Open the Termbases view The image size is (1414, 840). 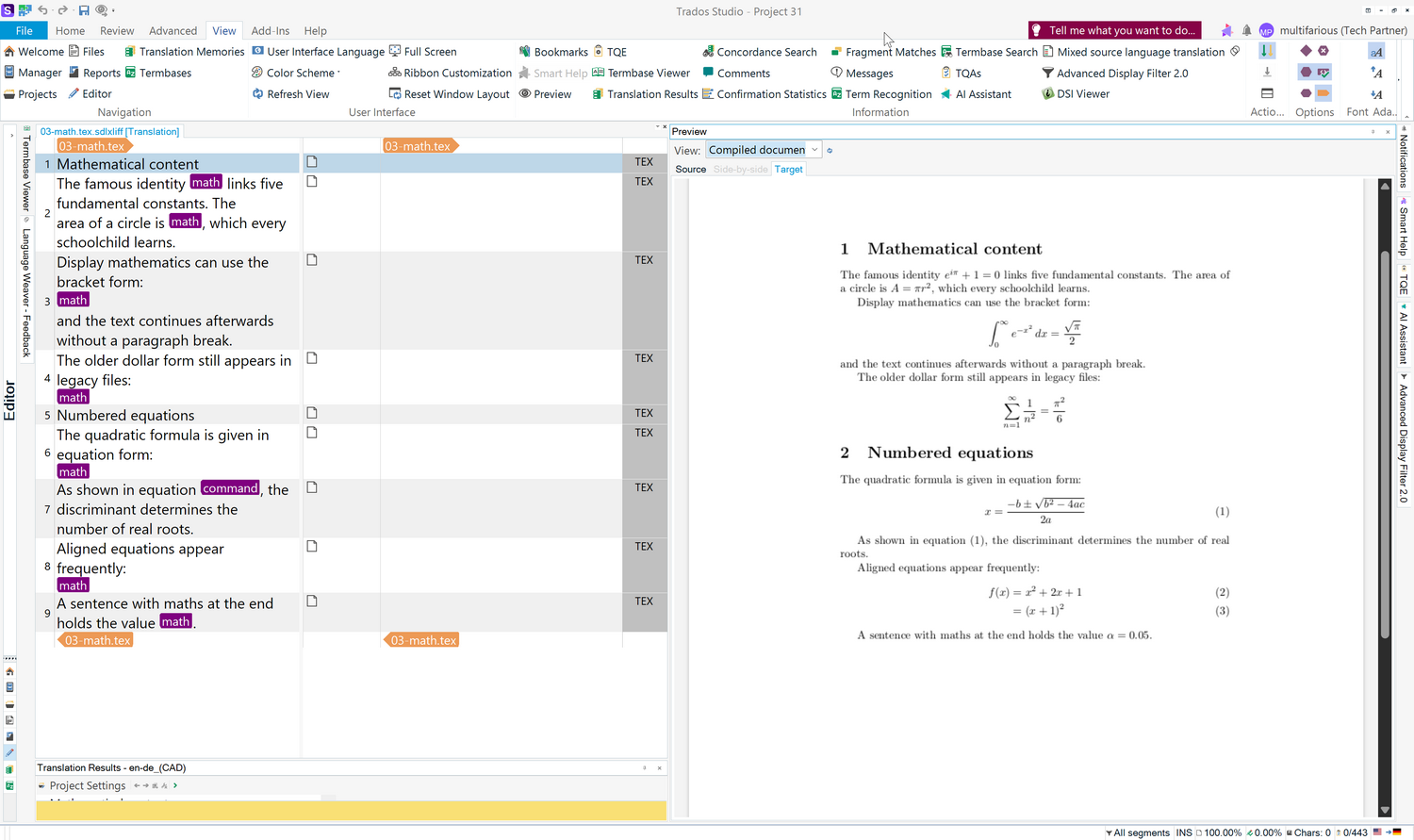click(x=158, y=73)
